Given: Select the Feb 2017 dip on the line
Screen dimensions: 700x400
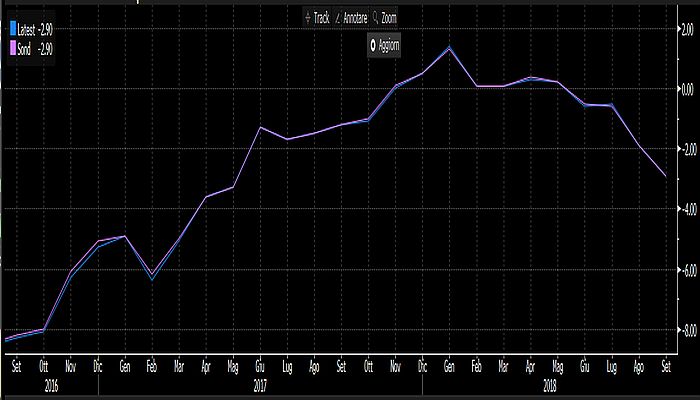Looking at the screenshot, I should [151, 275].
